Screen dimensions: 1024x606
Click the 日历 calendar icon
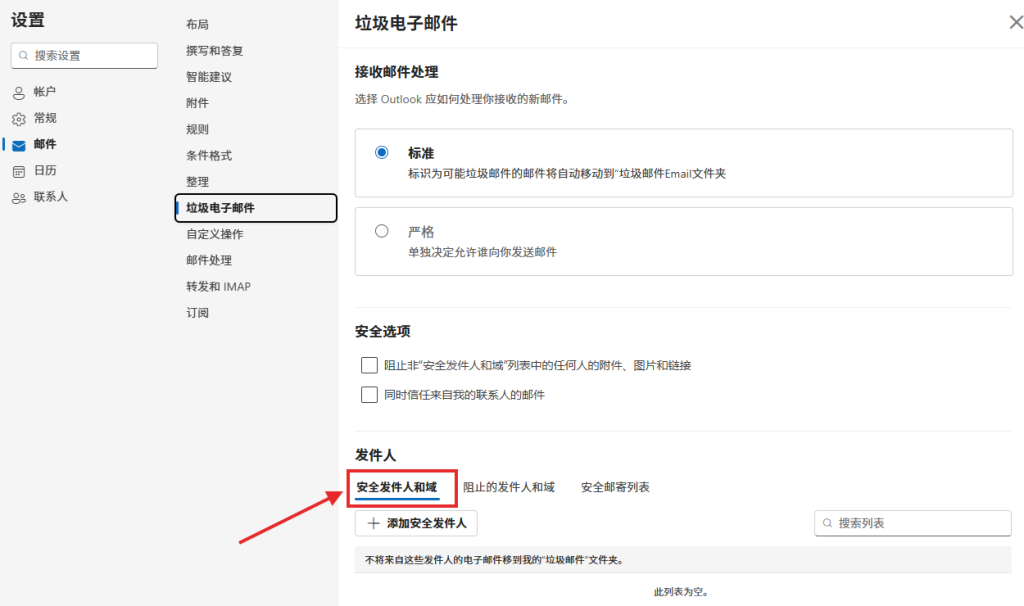tap(18, 171)
